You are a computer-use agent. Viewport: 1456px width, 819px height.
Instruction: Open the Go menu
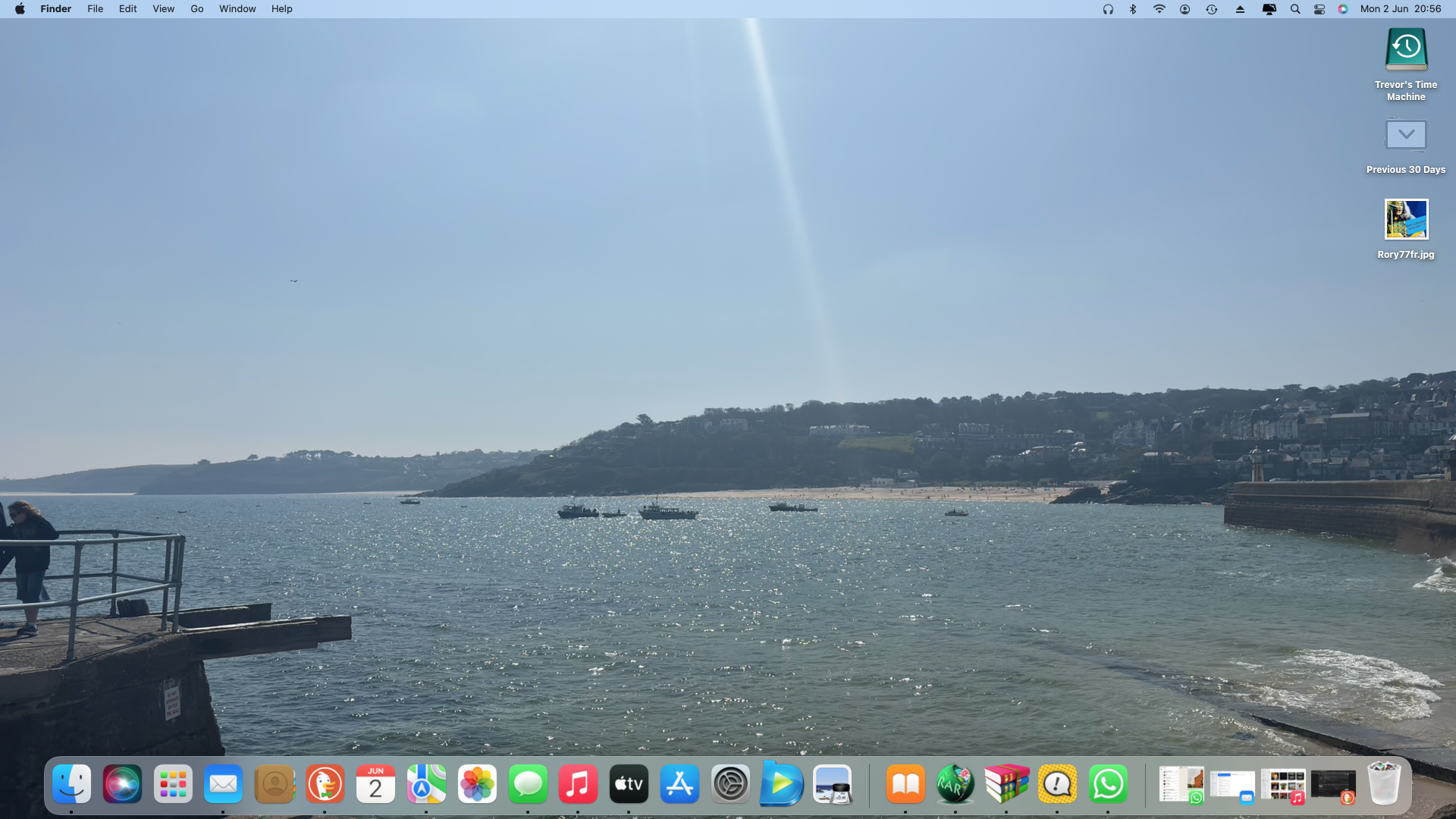(197, 9)
